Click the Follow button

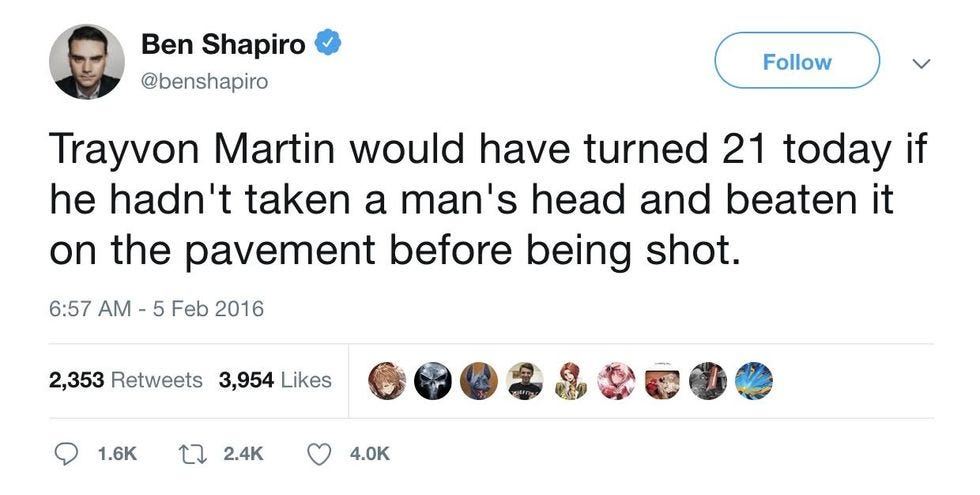tap(797, 61)
